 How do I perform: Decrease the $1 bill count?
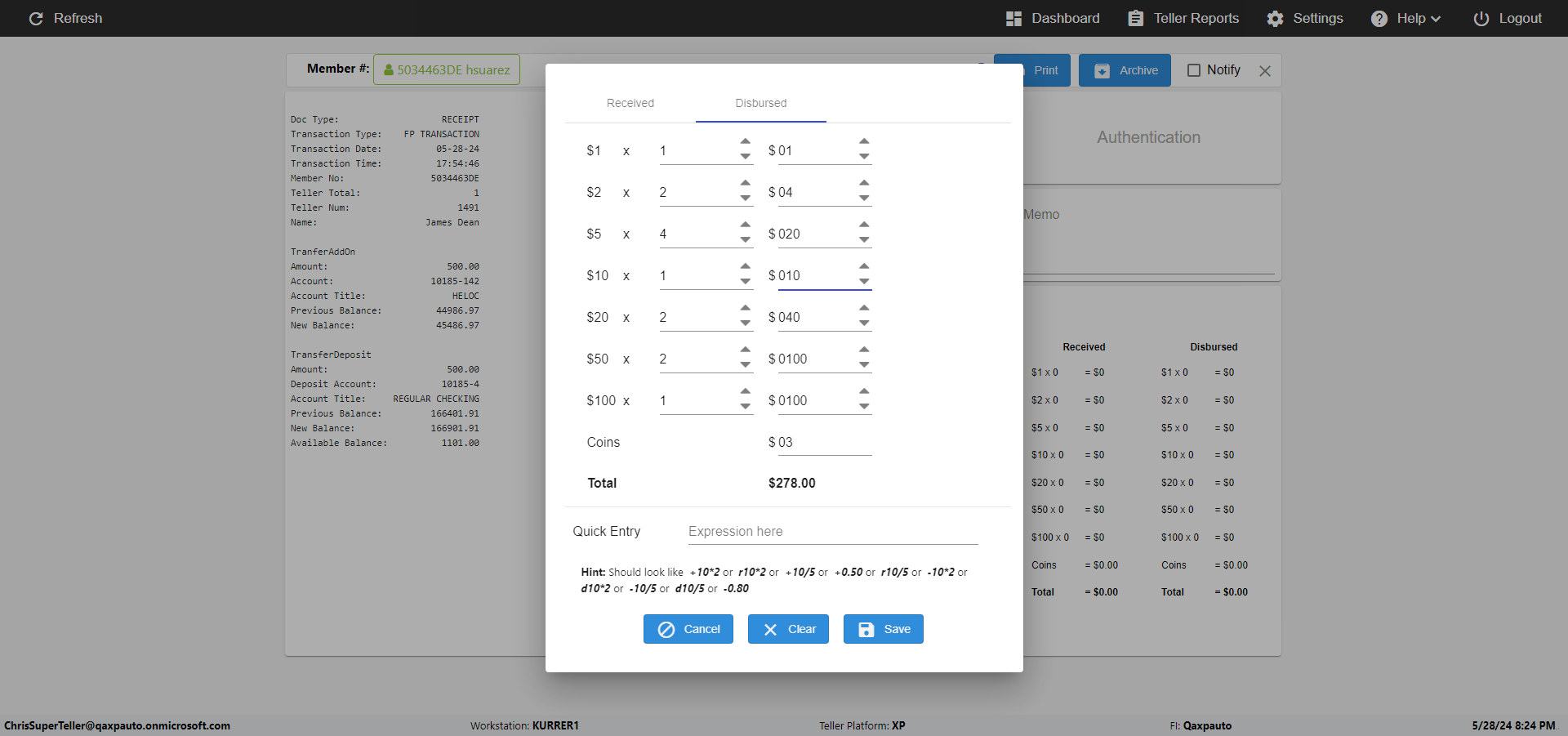[x=746, y=156]
